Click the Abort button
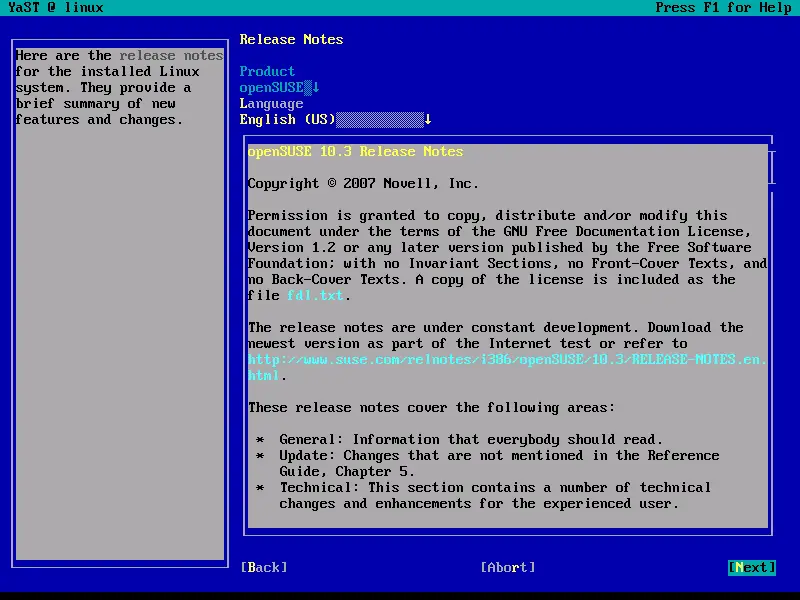 pyautogui.click(x=508, y=567)
